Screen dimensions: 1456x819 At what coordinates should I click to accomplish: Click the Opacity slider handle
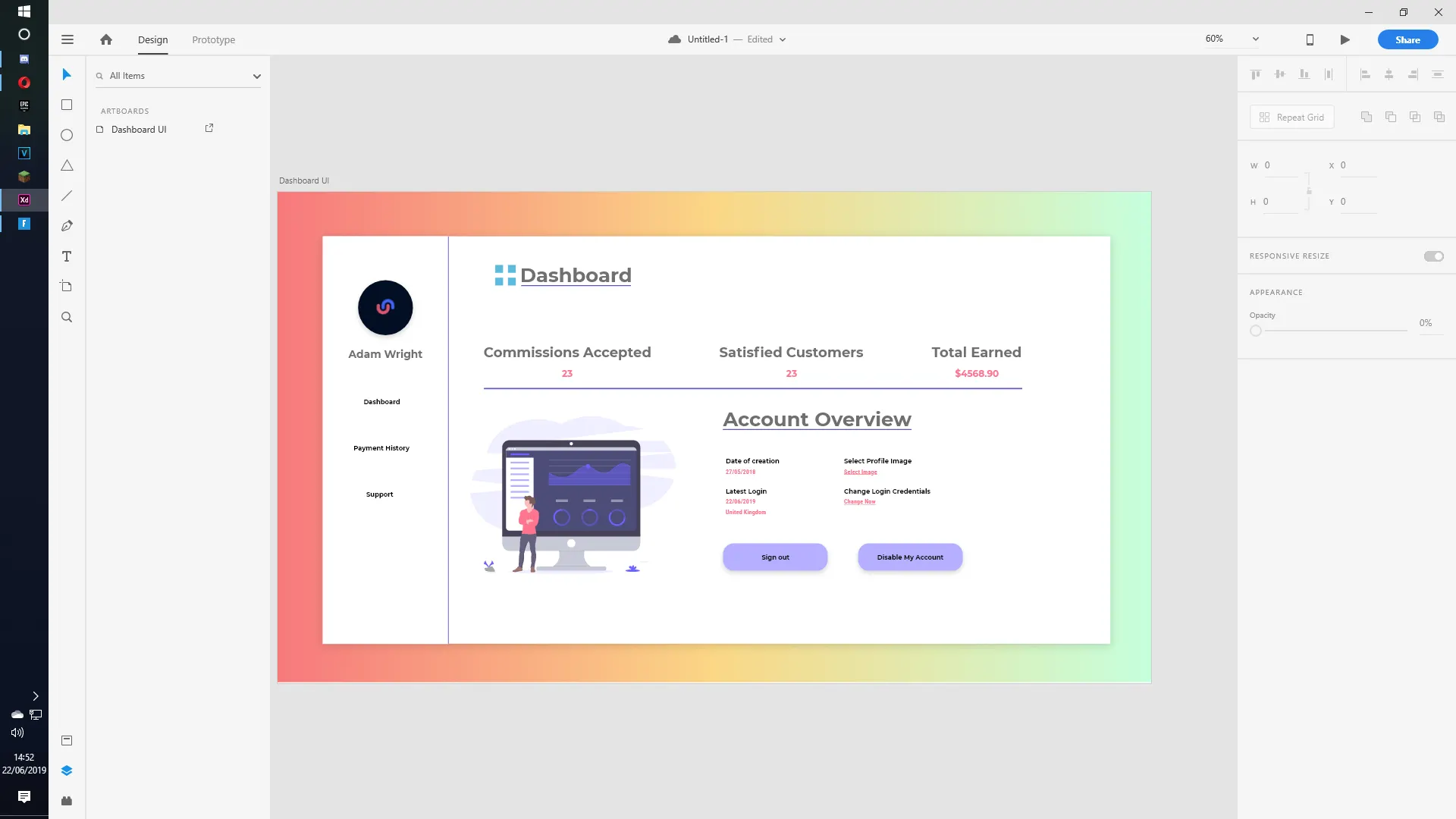click(1256, 331)
